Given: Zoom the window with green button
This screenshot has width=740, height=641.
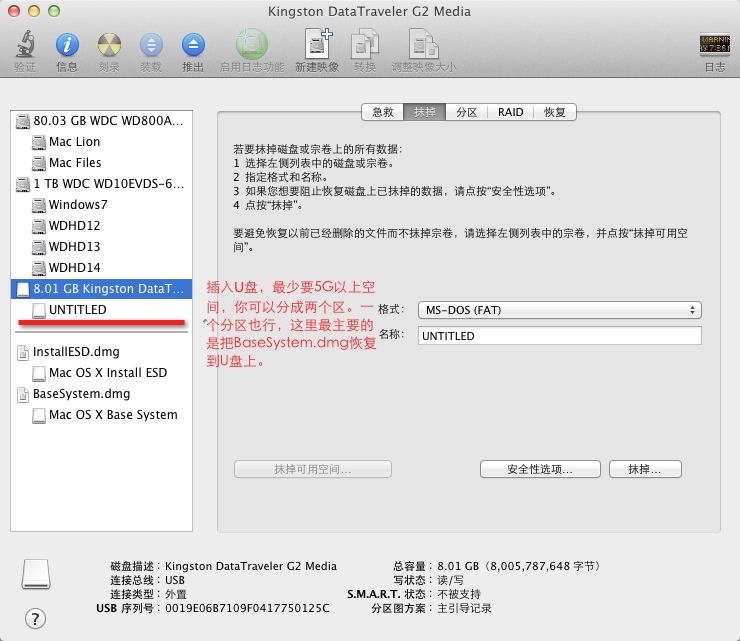Looking at the screenshot, I should coord(54,10).
